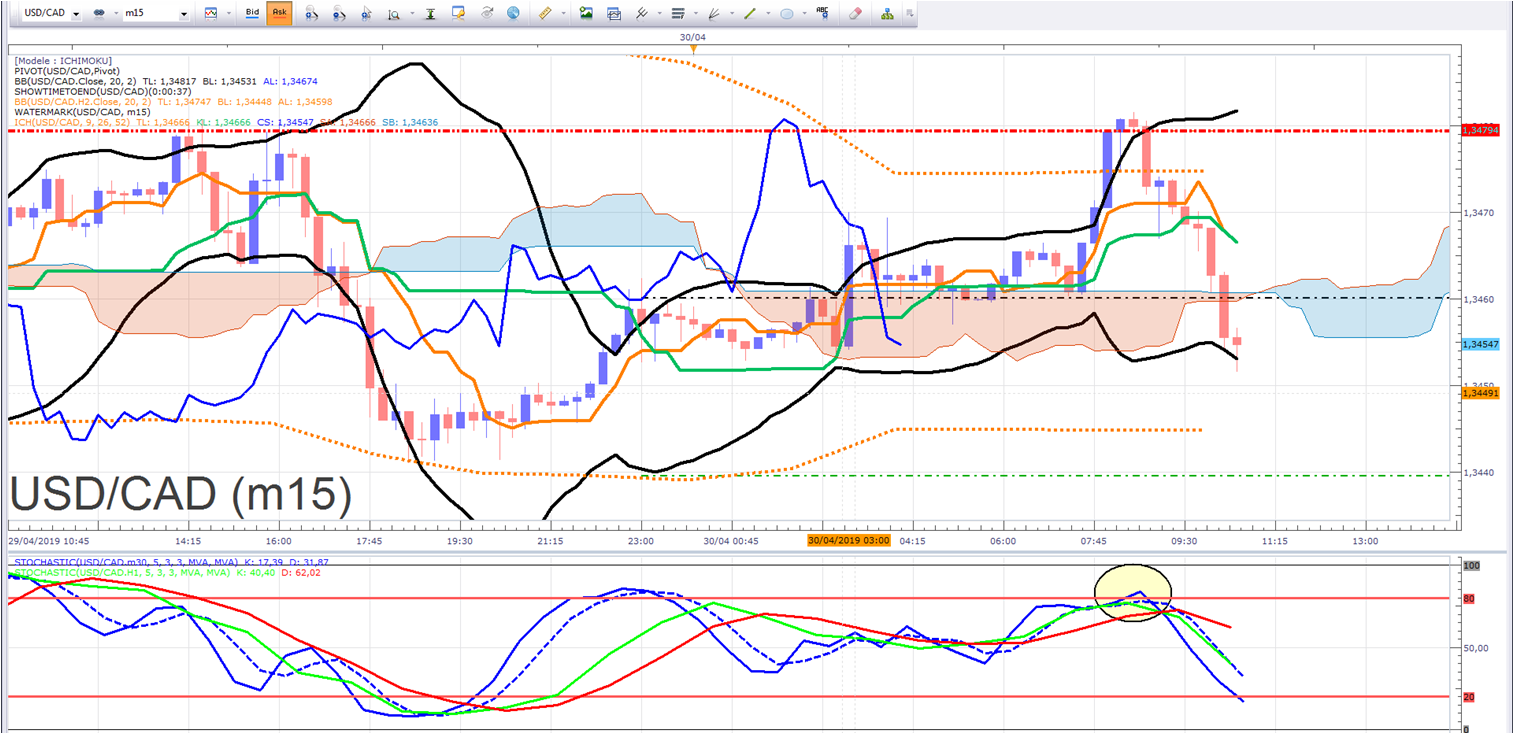Select the ruler measurement tool
This screenshot has height=734, width=1514.
pyautogui.click(x=545, y=13)
